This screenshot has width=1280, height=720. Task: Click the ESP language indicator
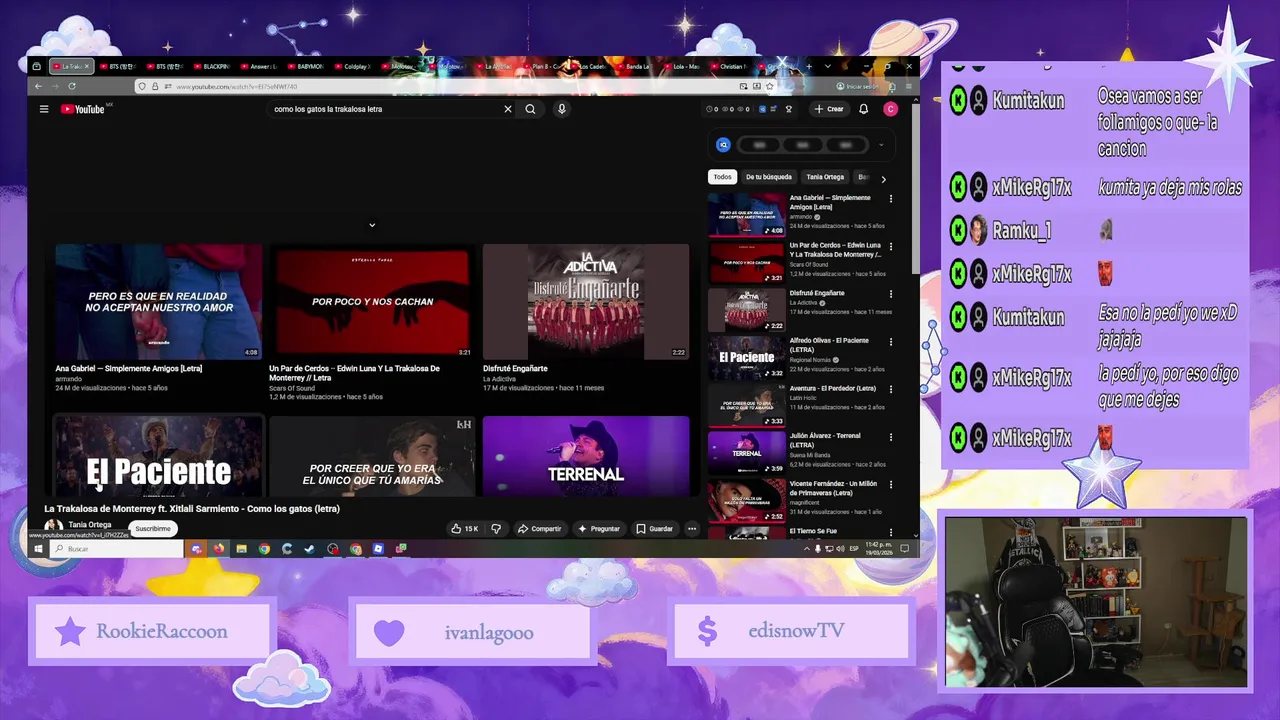point(854,548)
